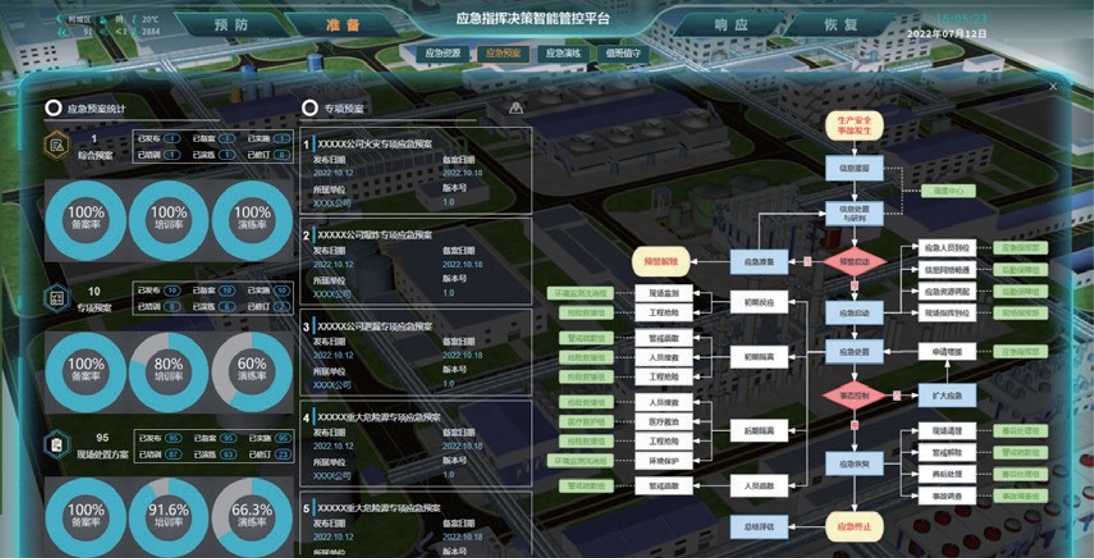Screen dimensions: 1094x559
Task: Close the panel with the X icon
Action: click(x=1052, y=87)
